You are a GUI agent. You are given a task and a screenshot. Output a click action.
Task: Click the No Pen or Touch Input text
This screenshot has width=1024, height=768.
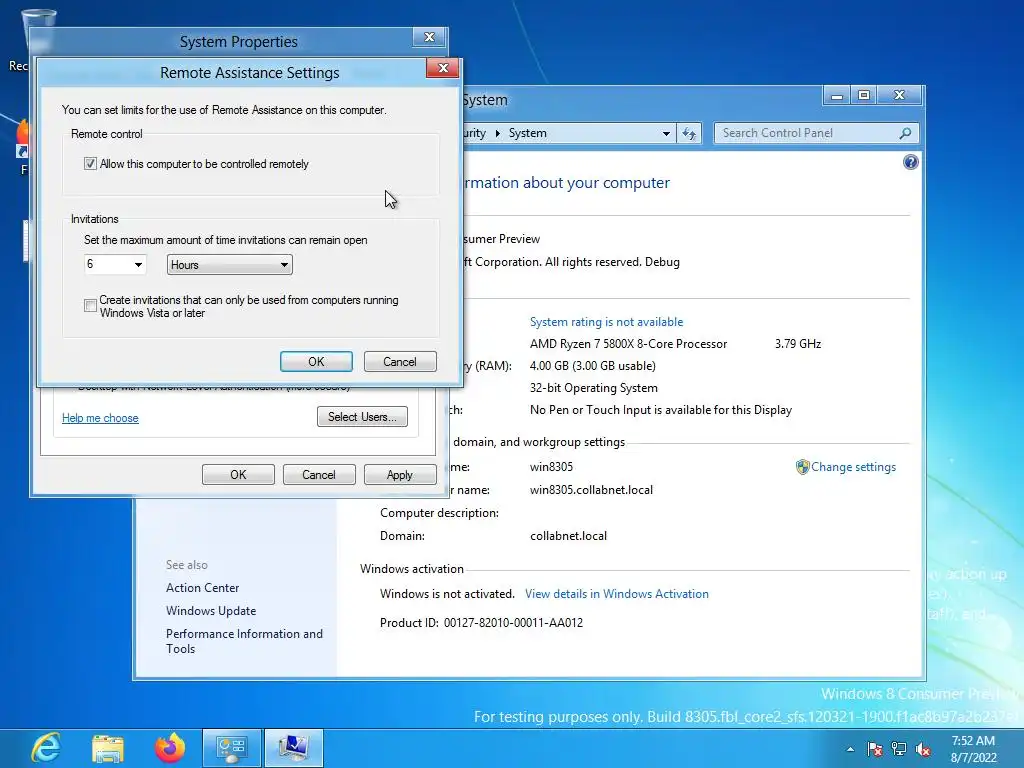point(661,410)
